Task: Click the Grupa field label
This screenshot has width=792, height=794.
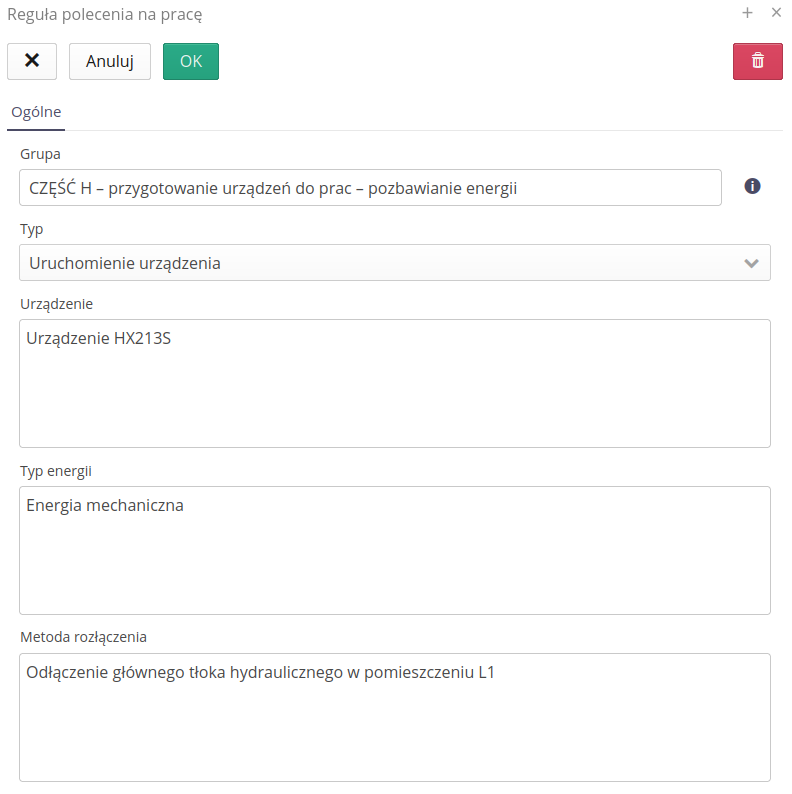Action: (40, 154)
